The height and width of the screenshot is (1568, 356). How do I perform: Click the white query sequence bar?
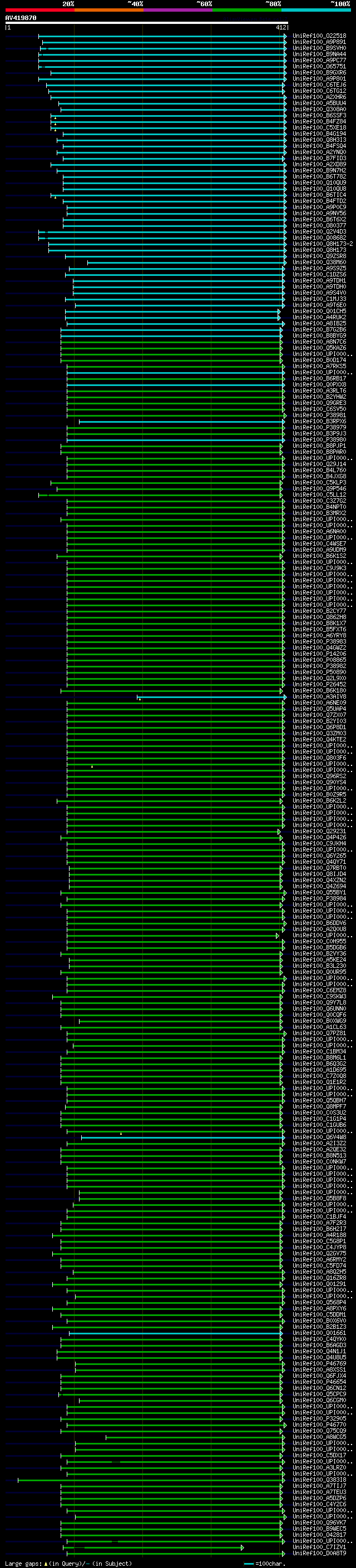146,22
